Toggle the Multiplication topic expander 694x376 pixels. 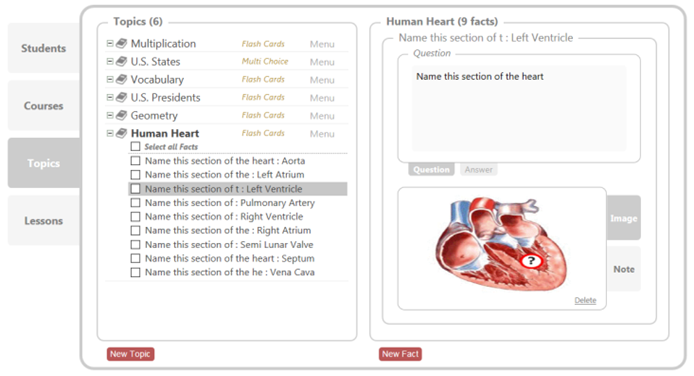click(110, 43)
